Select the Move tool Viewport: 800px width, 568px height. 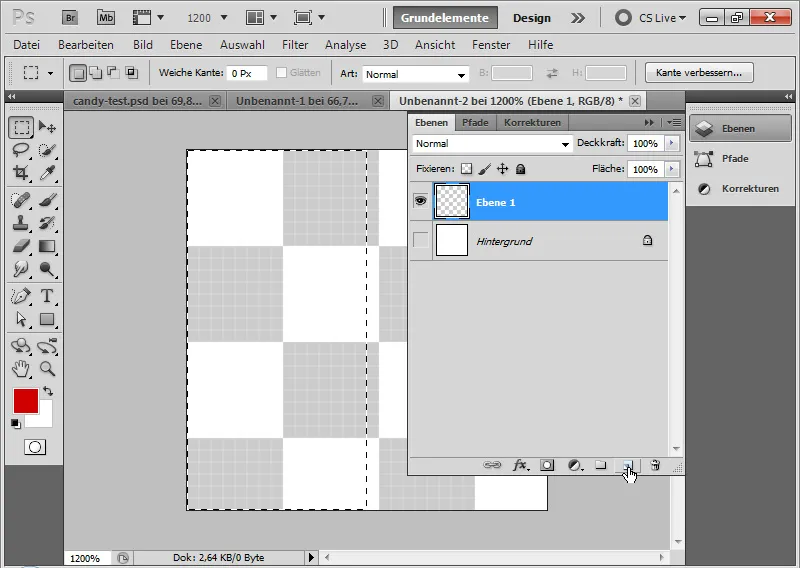[x=47, y=127]
